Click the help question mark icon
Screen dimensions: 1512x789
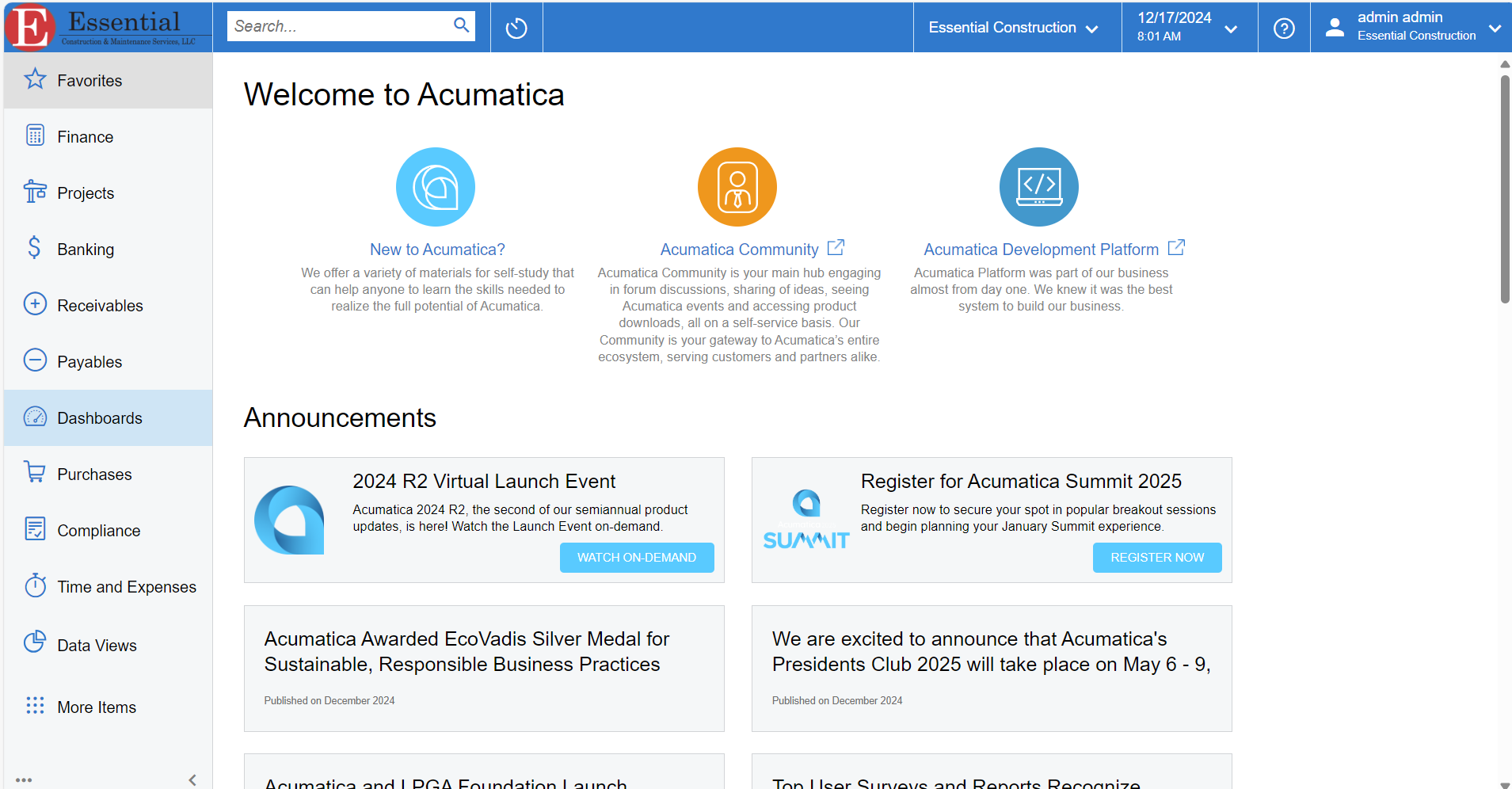(x=1283, y=28)
